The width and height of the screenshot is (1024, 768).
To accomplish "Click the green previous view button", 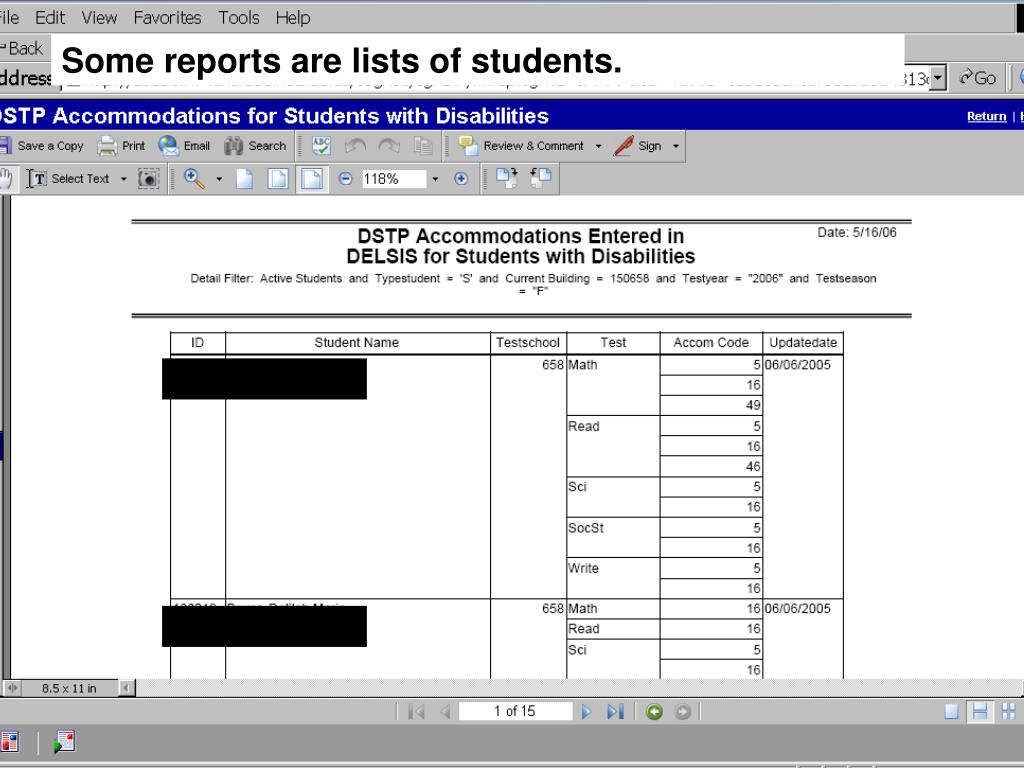I will click(x=654, y=712).
